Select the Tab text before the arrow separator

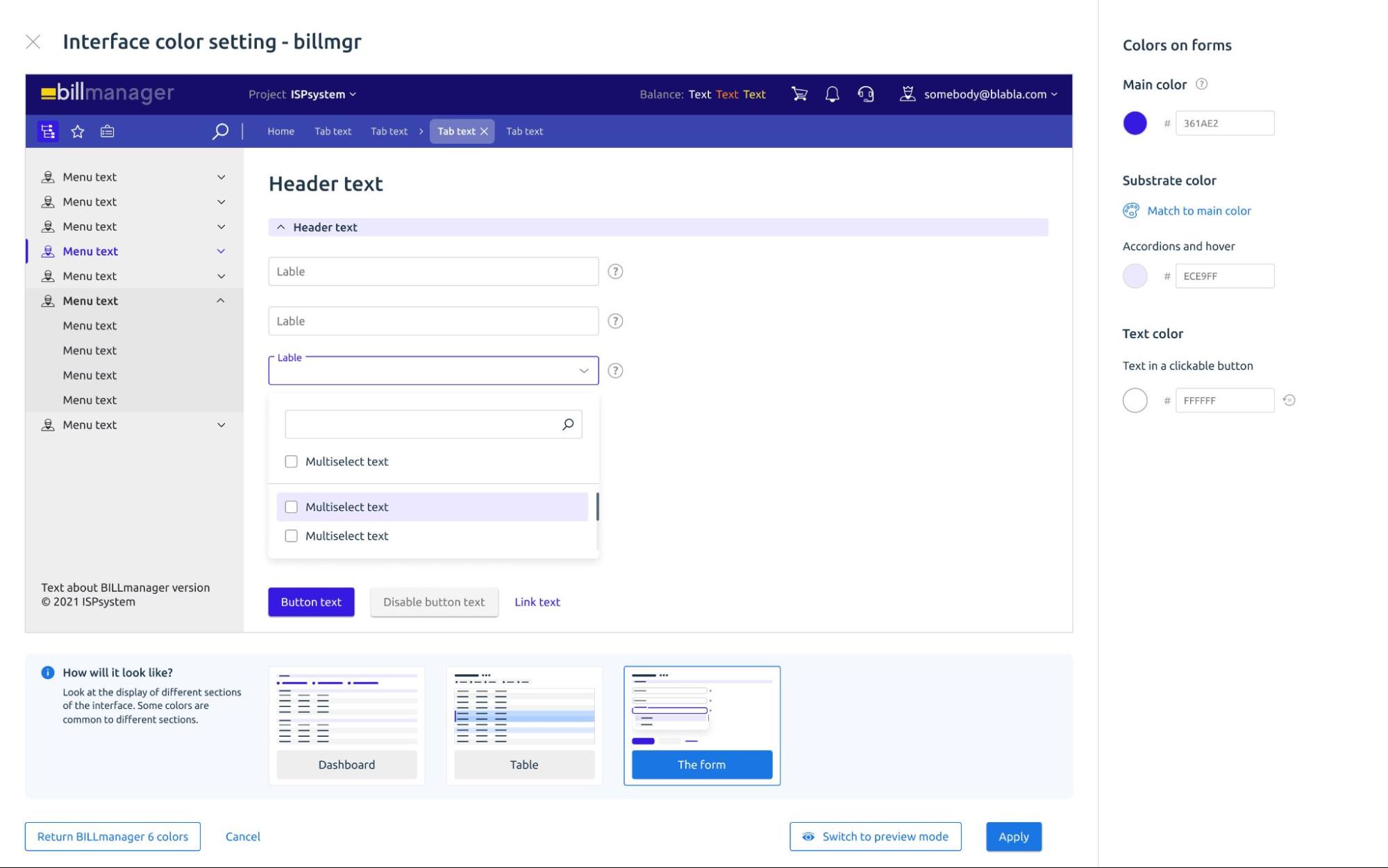389,131
